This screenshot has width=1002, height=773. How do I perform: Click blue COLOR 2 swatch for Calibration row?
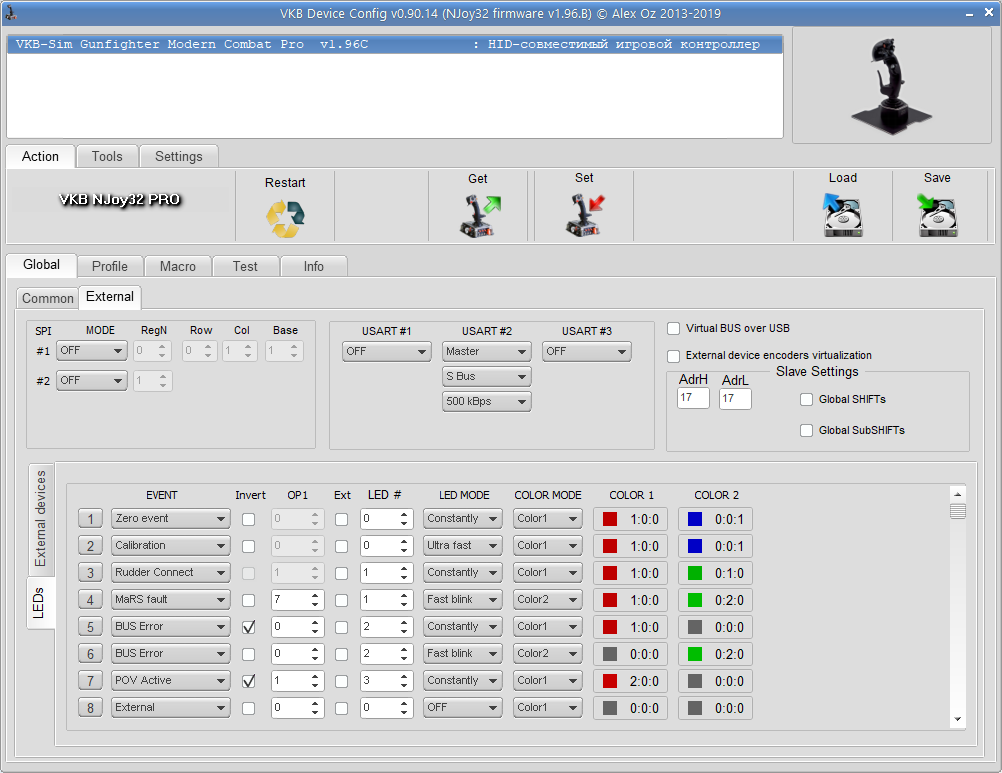[x=695, y=546]
